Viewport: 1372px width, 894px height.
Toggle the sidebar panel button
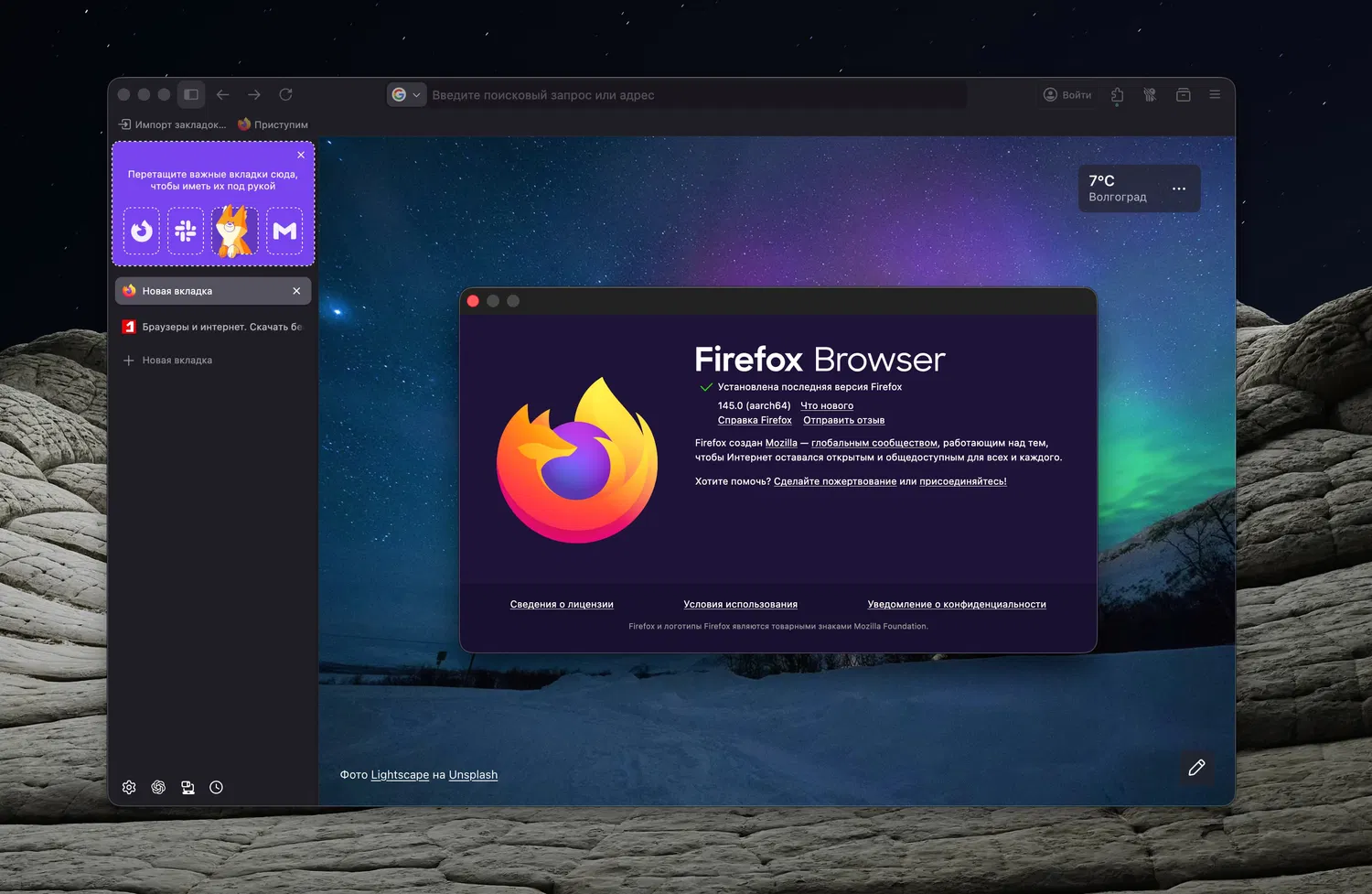(x=191, y=94)
